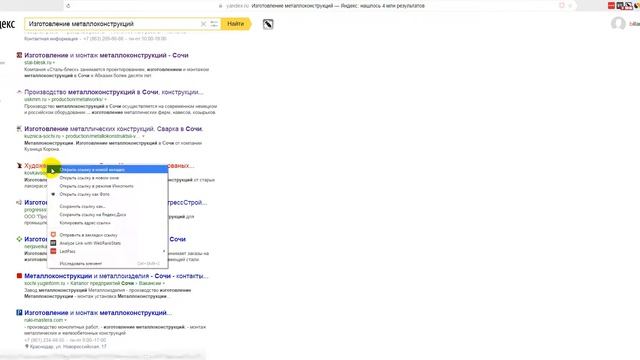Image resolution: width=640 pixels, height=360 pixels.
Task: Choose save link to Yandex Disk
Action: point(108,215)
